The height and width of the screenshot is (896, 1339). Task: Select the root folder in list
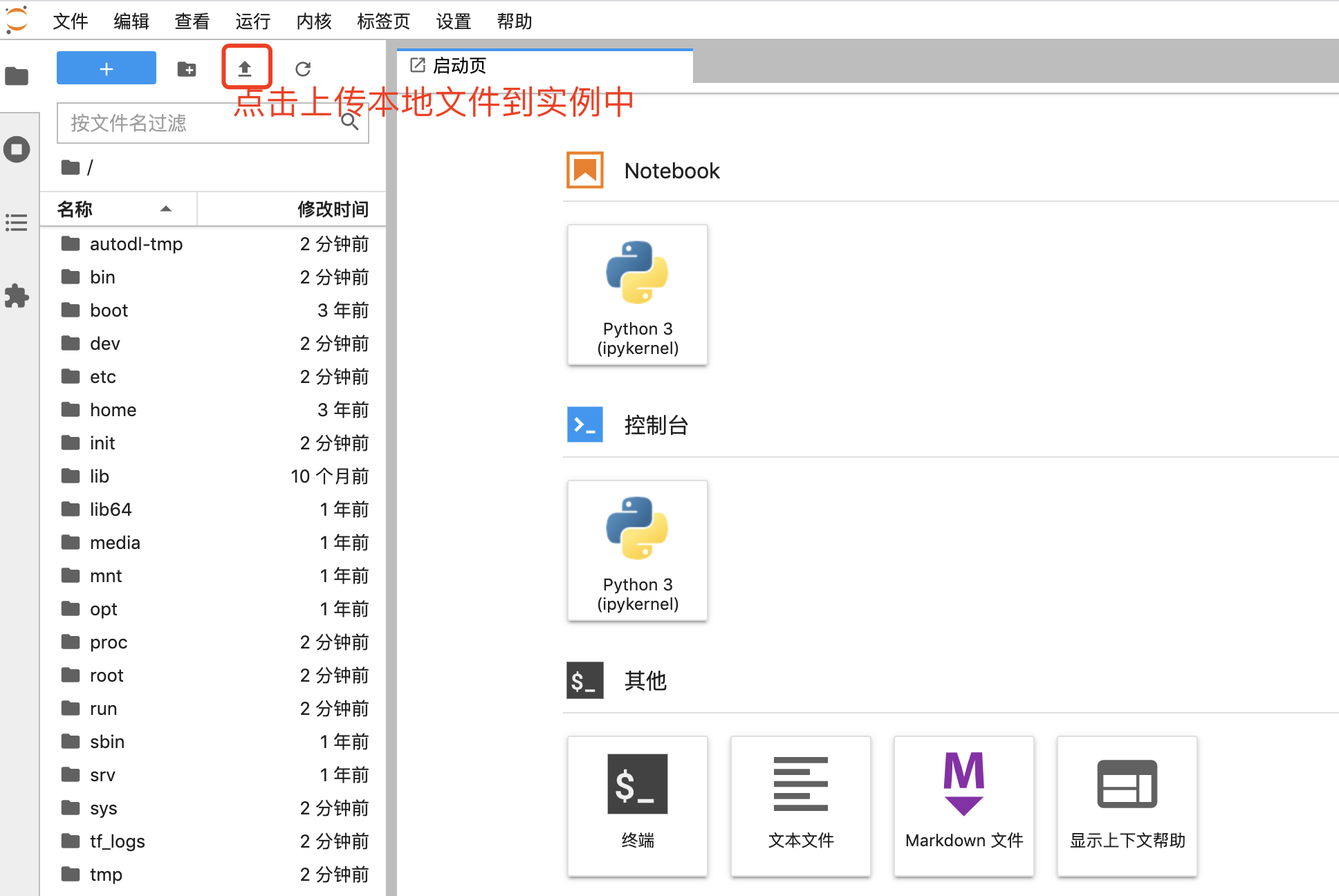[213, 675]
